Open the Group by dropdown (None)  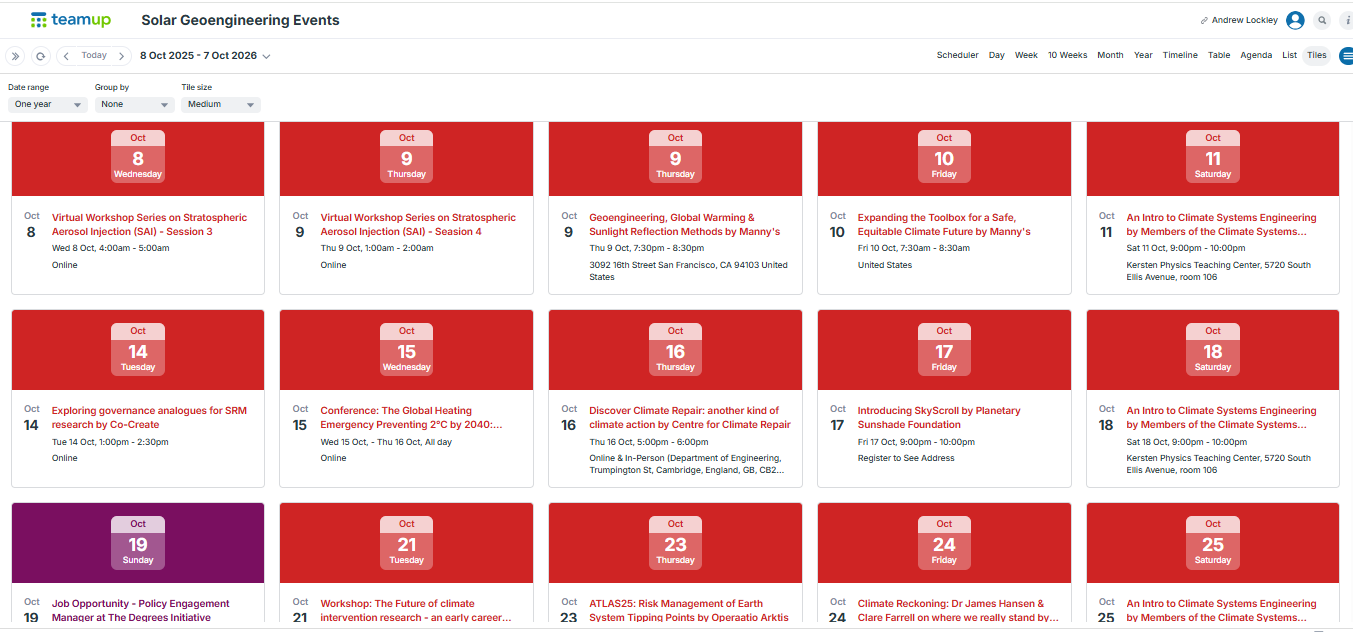tap(134, 104)
